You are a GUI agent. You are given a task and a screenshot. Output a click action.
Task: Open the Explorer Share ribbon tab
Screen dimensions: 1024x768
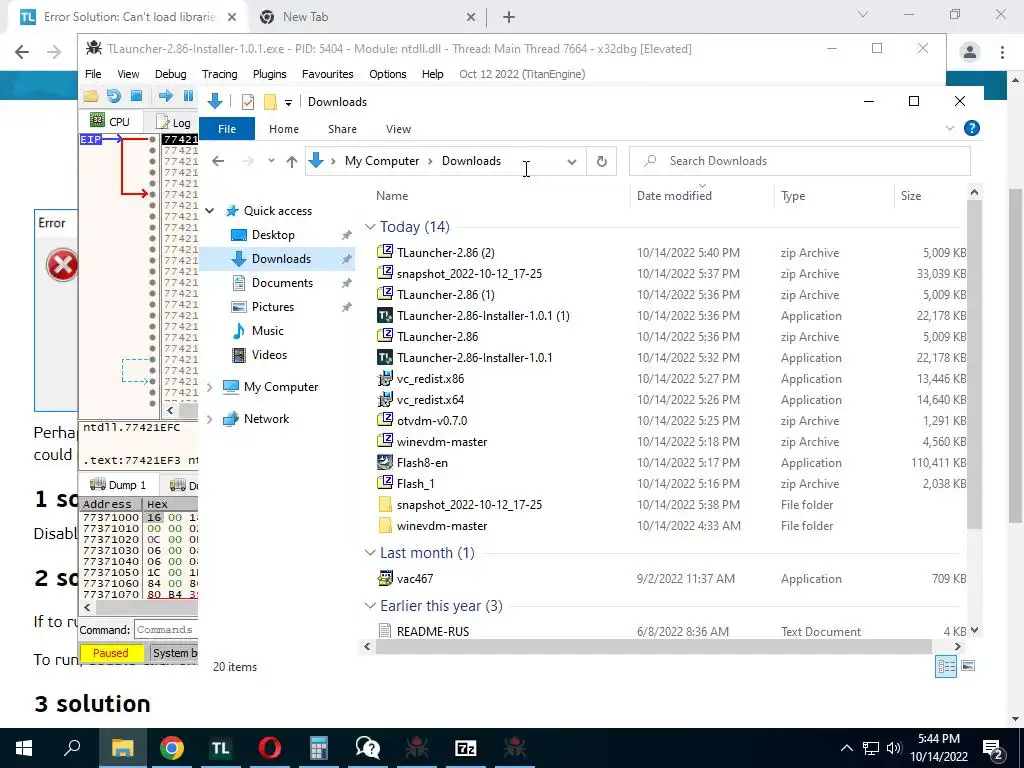(342, 129)
